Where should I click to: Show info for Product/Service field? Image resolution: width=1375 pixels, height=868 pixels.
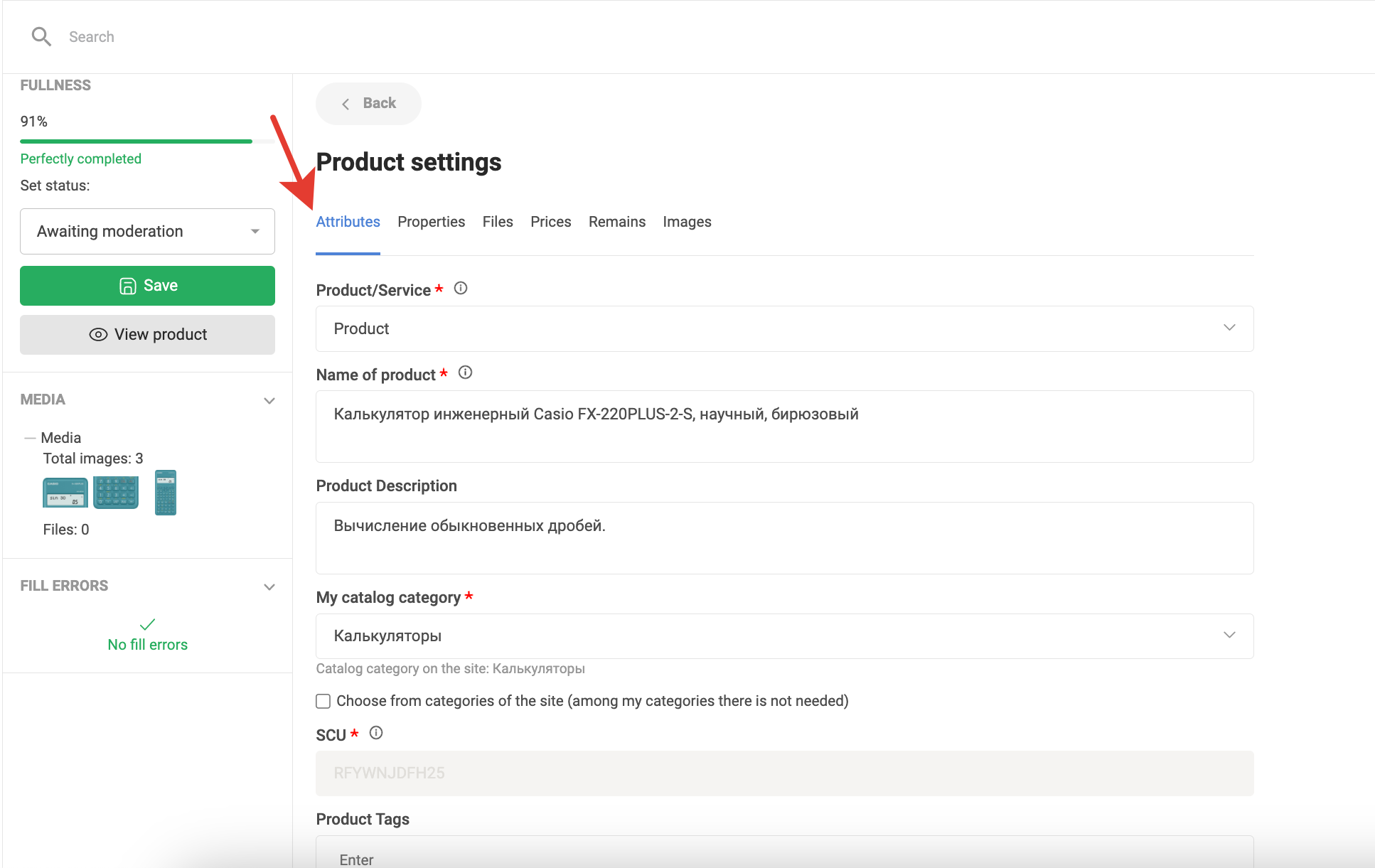(x=461, y=288)
